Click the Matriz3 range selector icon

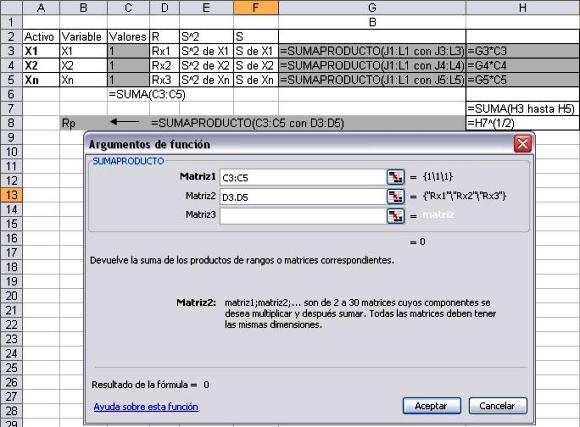395,216
